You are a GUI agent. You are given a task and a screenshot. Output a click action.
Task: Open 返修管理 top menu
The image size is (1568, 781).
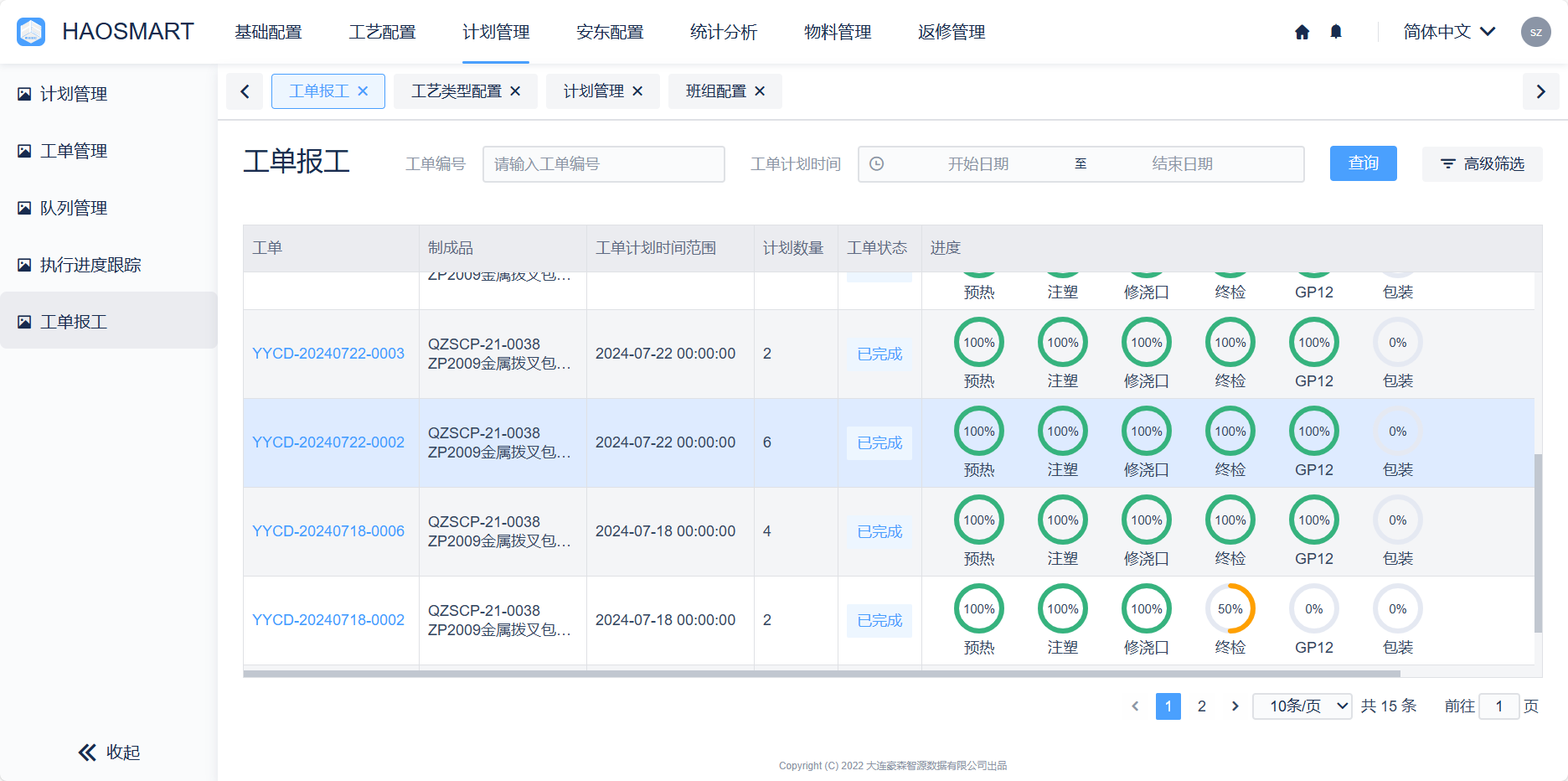952,32
